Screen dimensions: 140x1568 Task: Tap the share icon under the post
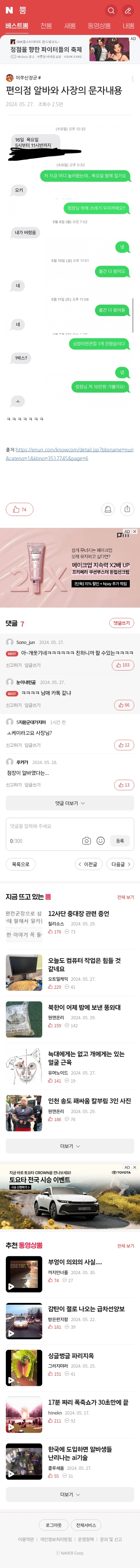(x=127, y=509)
